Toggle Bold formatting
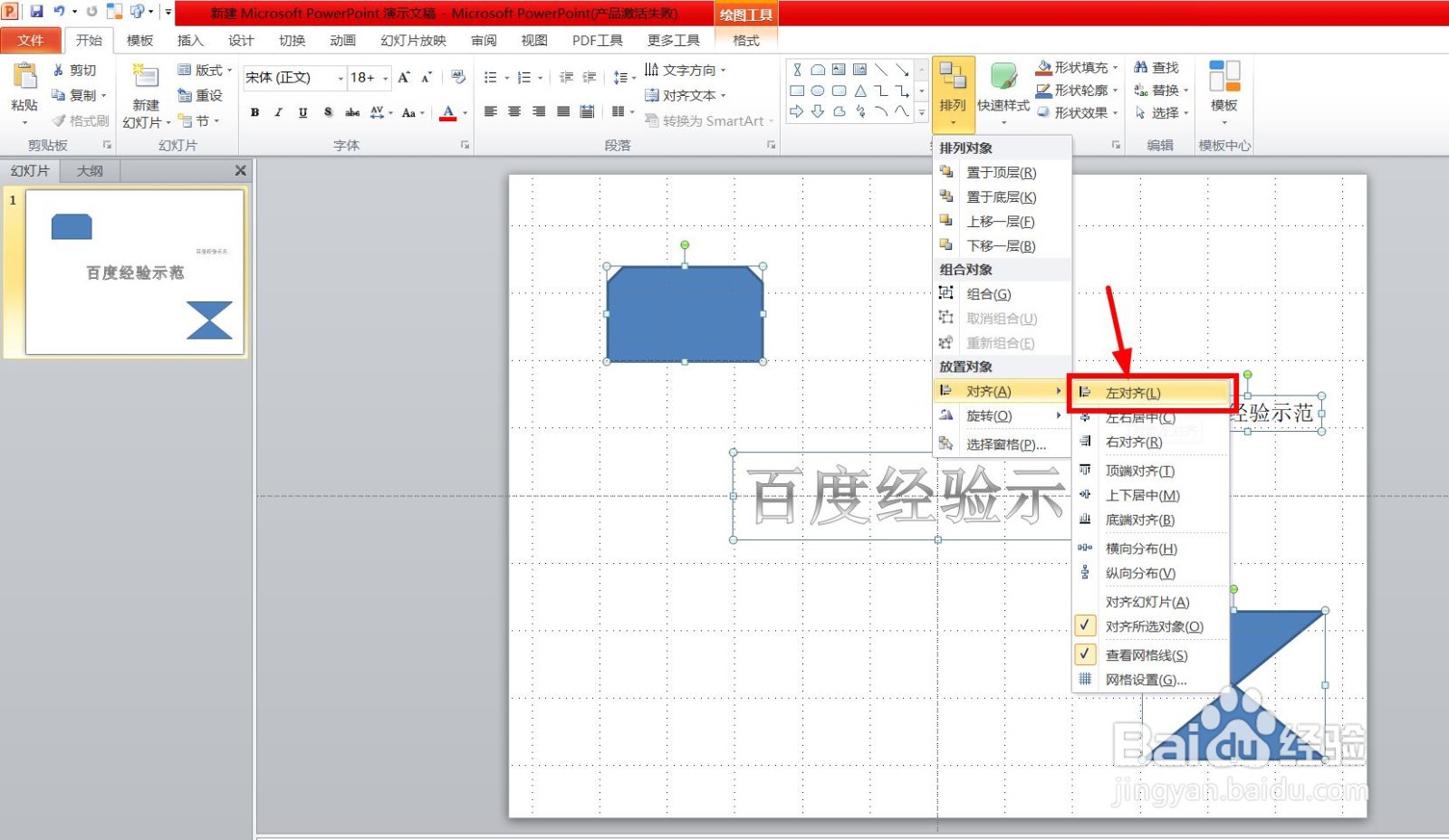1449x840 pixels. 254,112
